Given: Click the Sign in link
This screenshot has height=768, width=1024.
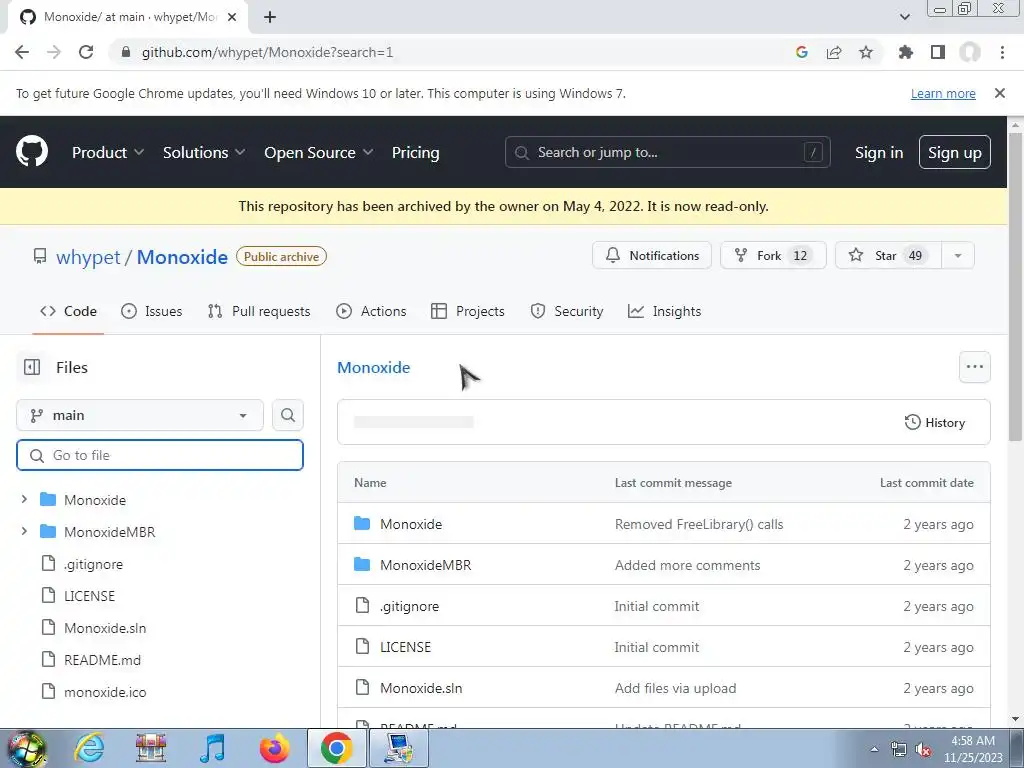Looking at the screenshot, I should pos(879,153).
